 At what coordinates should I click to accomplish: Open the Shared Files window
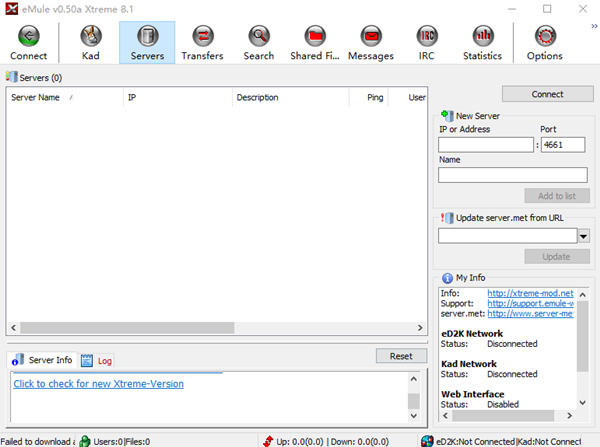click(315, 42)
